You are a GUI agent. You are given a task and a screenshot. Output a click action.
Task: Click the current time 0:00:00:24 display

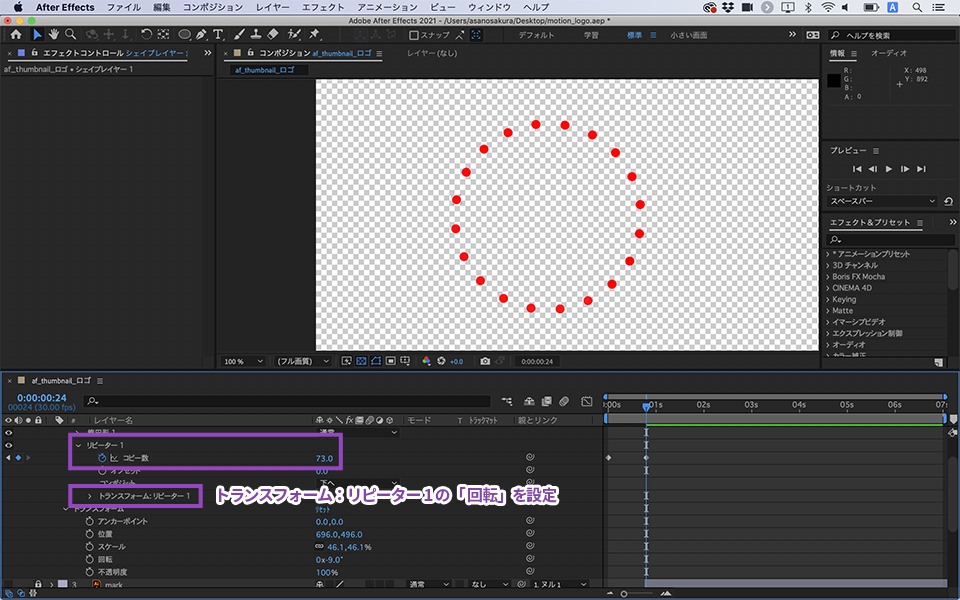coord(42,398)
